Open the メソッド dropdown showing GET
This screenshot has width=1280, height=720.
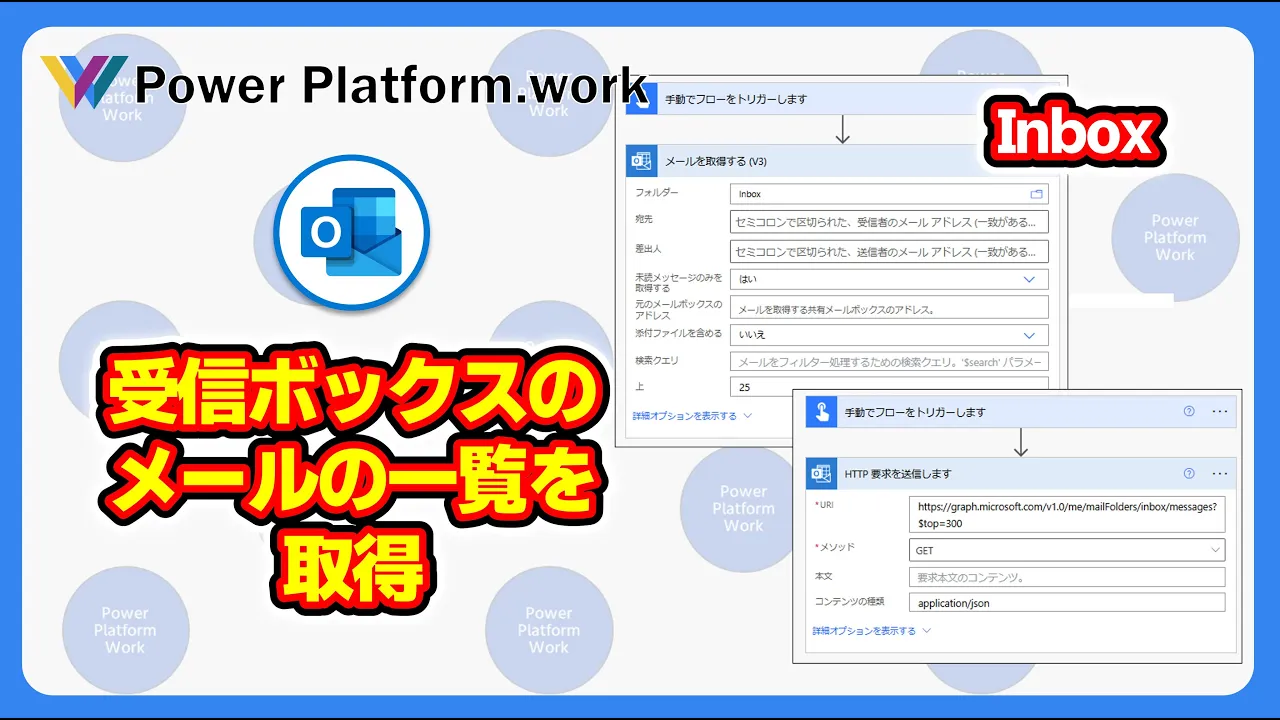coord(1067,550)
